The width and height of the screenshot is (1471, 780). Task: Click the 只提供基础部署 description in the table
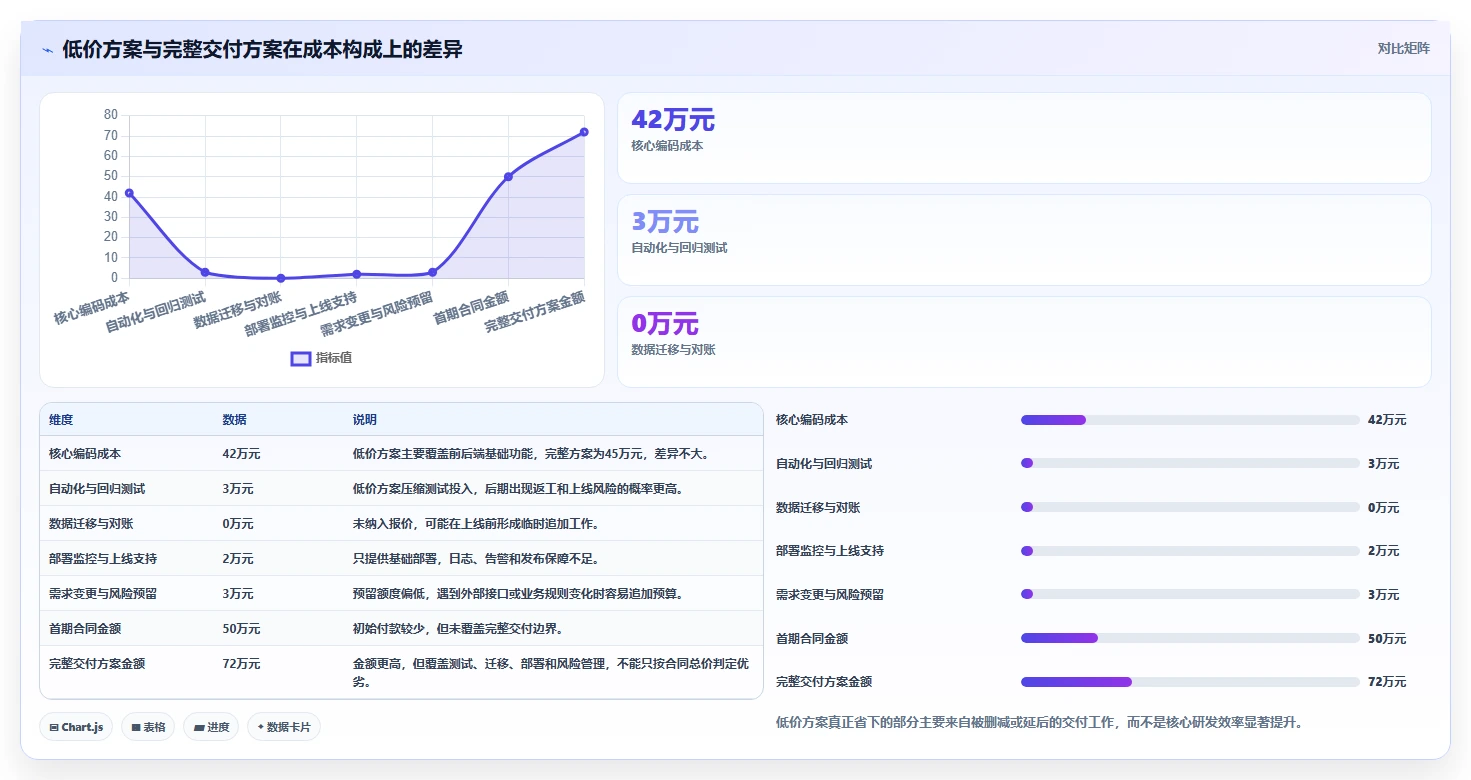click(x=476, y=559)
